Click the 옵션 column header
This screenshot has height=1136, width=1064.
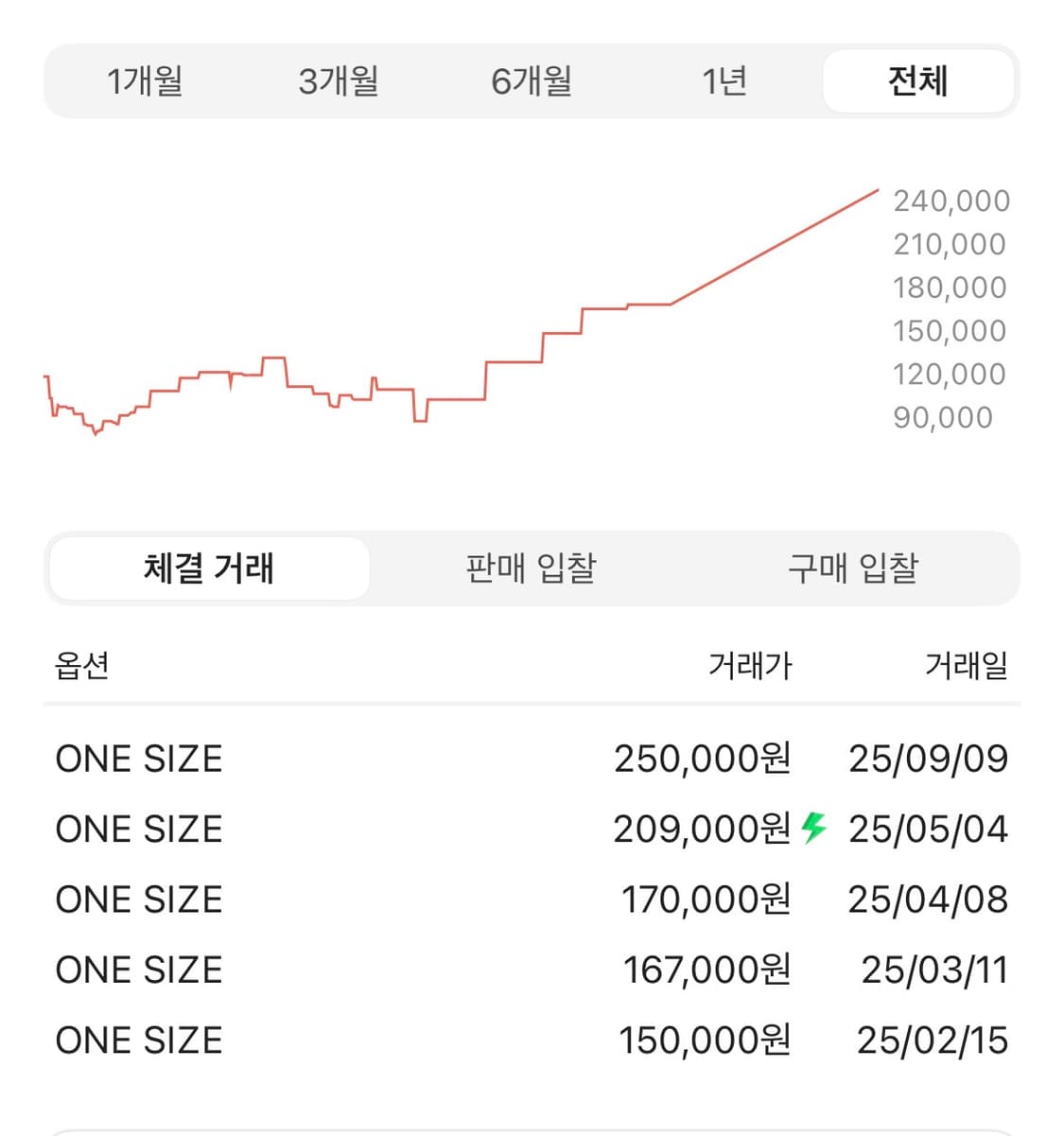82,666
